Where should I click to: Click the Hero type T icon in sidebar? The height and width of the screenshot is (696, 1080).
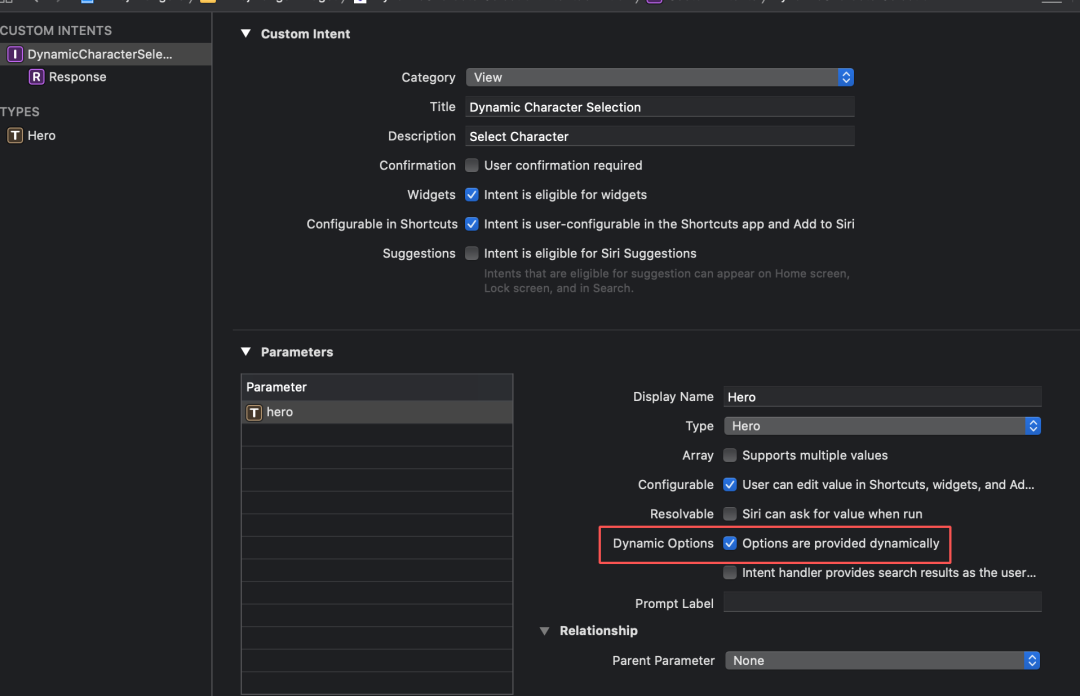[15, 135]
